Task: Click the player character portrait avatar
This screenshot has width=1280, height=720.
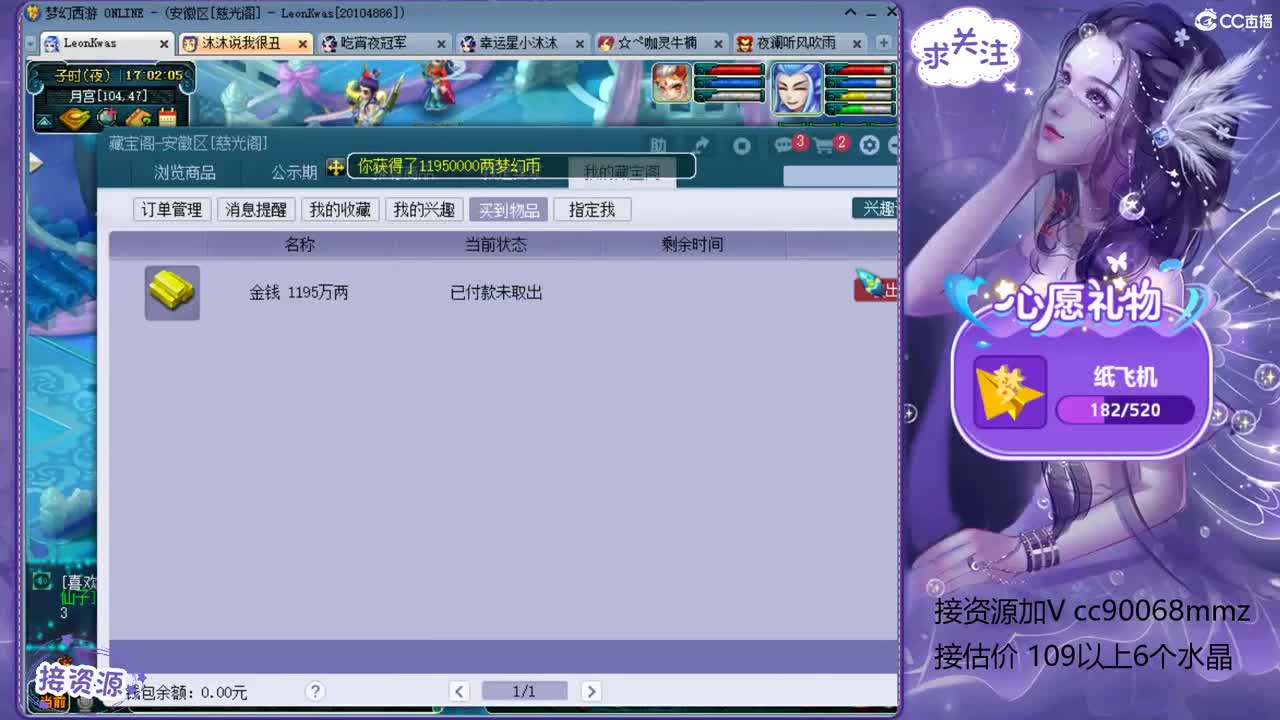Action: pos(796,89)
